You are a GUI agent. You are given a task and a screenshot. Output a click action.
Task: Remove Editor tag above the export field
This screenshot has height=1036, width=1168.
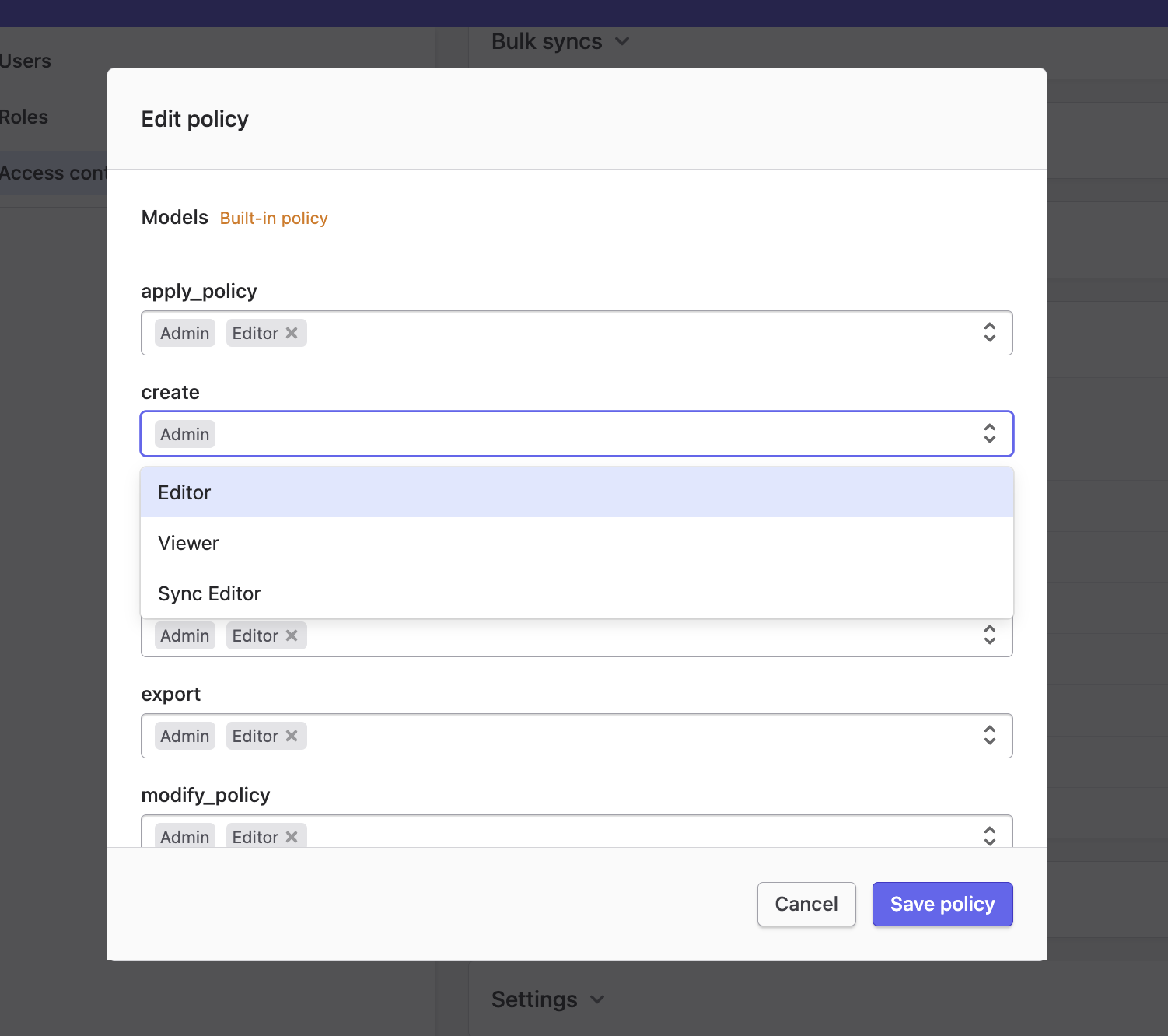[x=292, y=635]
